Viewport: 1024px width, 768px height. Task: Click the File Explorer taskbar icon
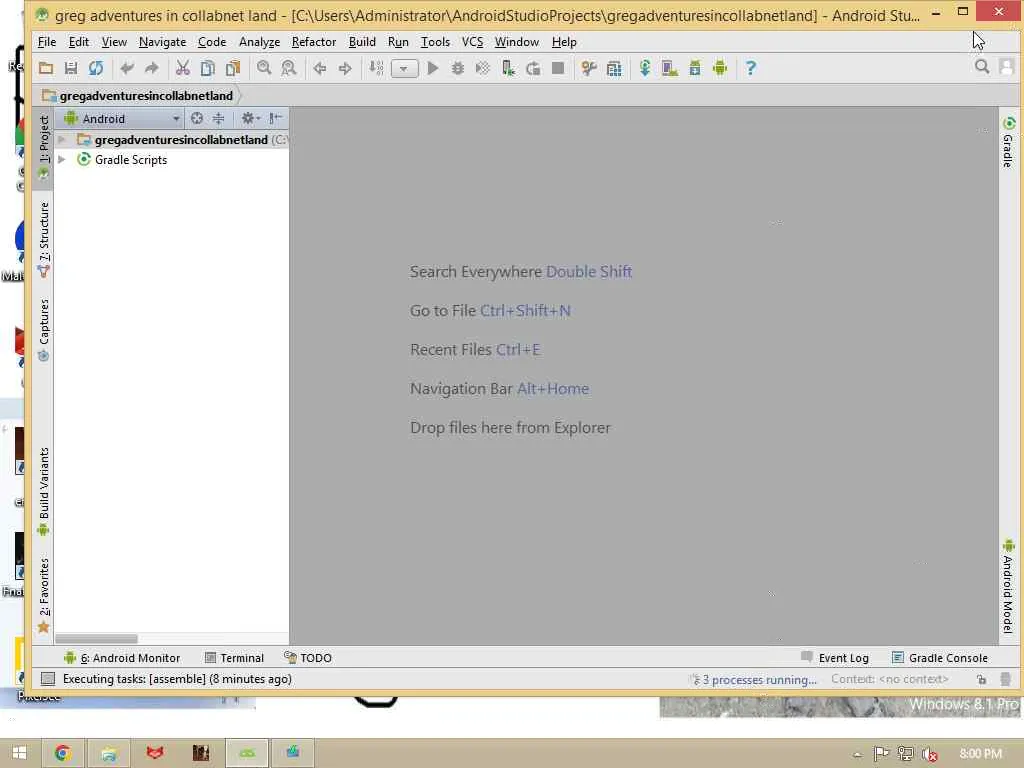pyautogui.click(x=109, y=753)
